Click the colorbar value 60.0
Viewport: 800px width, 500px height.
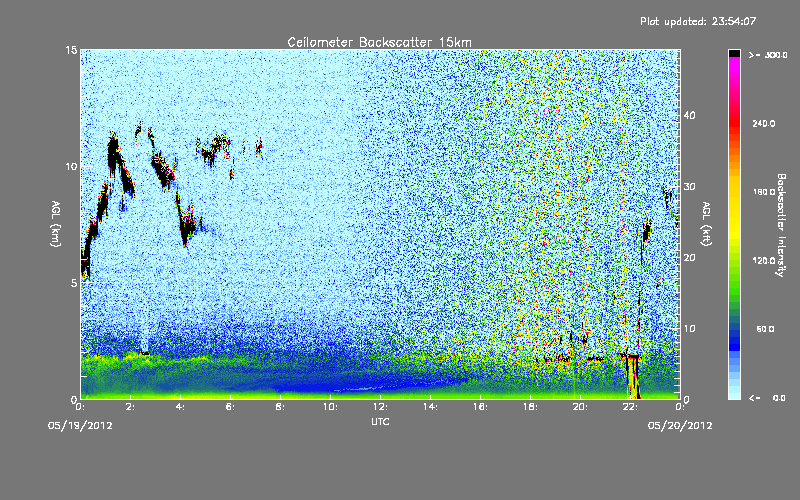tap(765, 329)
